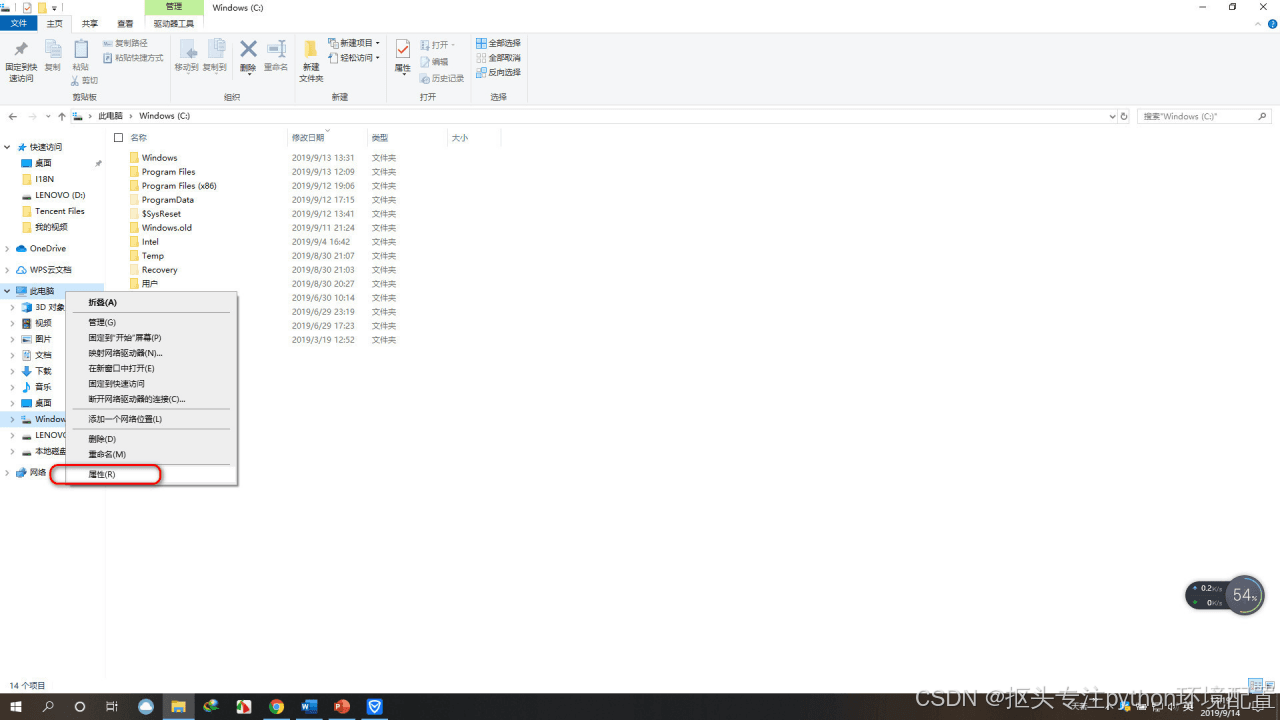Click Select none (全部取消) in ribbon
The image size is (1280, 720).
(498, 58)
